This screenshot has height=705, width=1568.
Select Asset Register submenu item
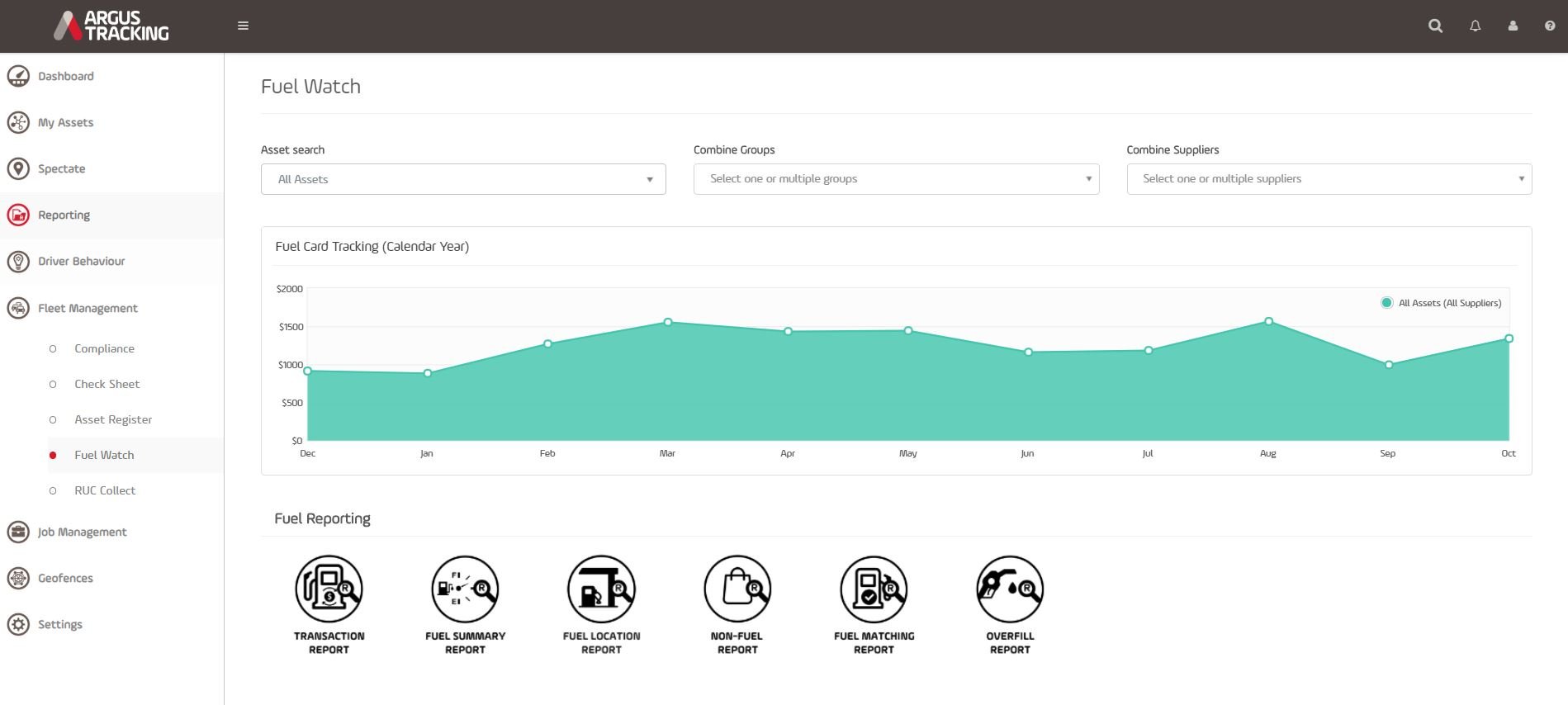click(x=113, y=419)
